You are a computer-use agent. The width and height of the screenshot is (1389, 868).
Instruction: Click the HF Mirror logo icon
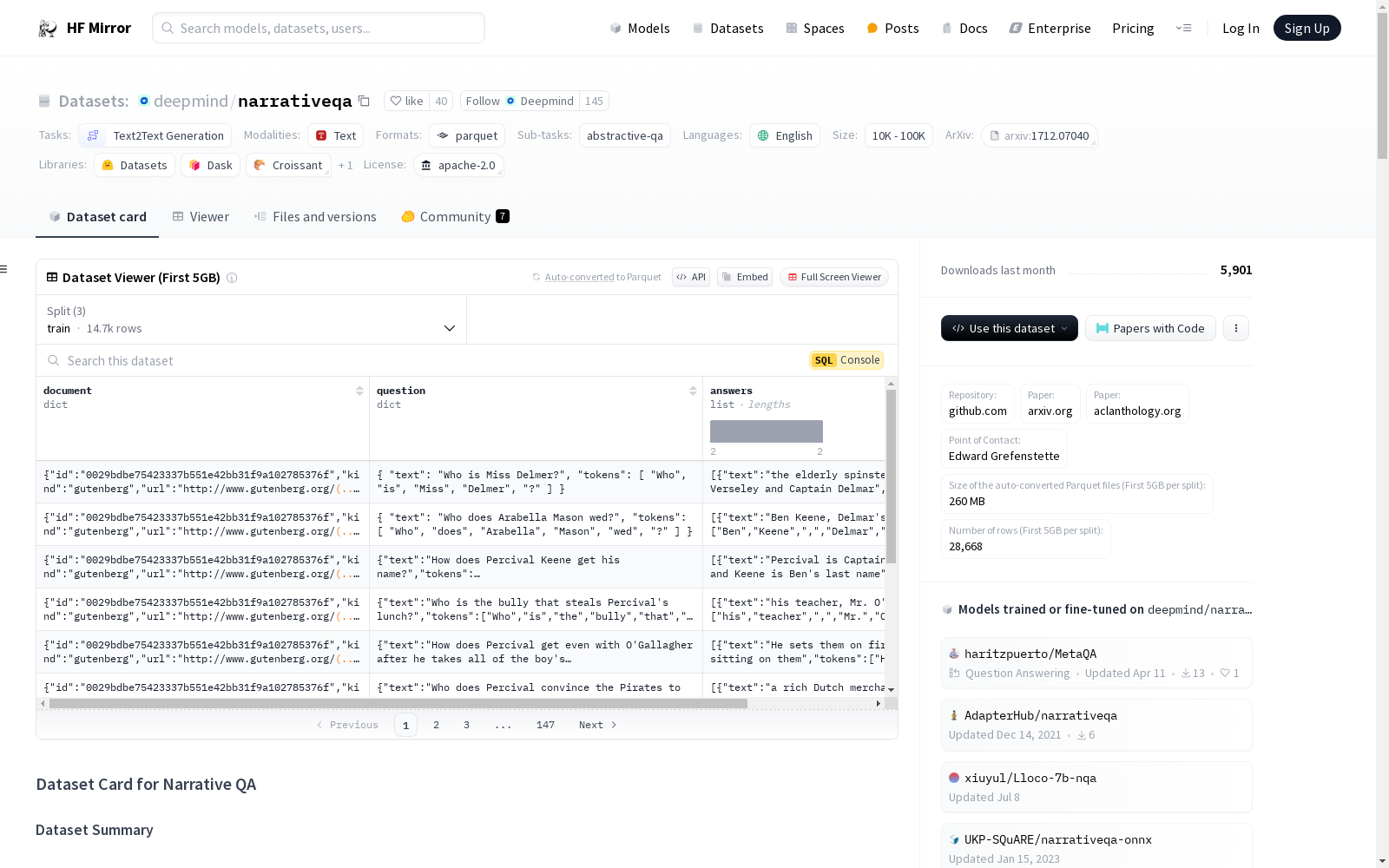tap(47, 29)
